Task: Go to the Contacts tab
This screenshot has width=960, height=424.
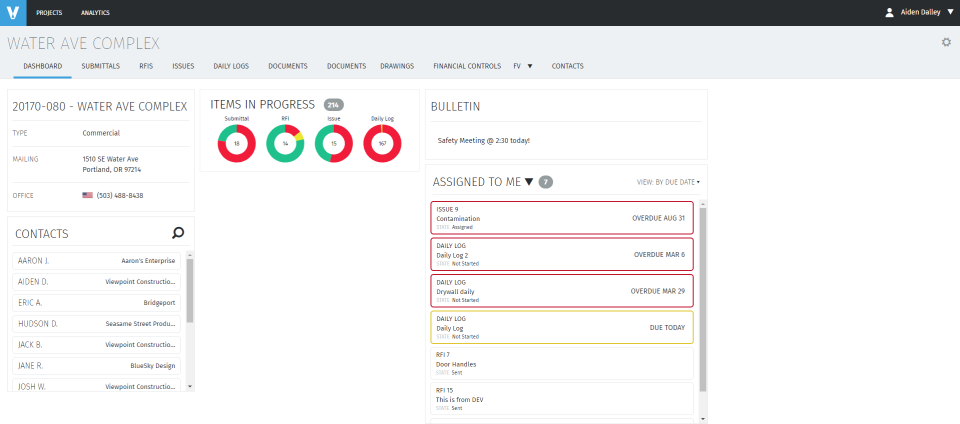Action: (568, 66)
